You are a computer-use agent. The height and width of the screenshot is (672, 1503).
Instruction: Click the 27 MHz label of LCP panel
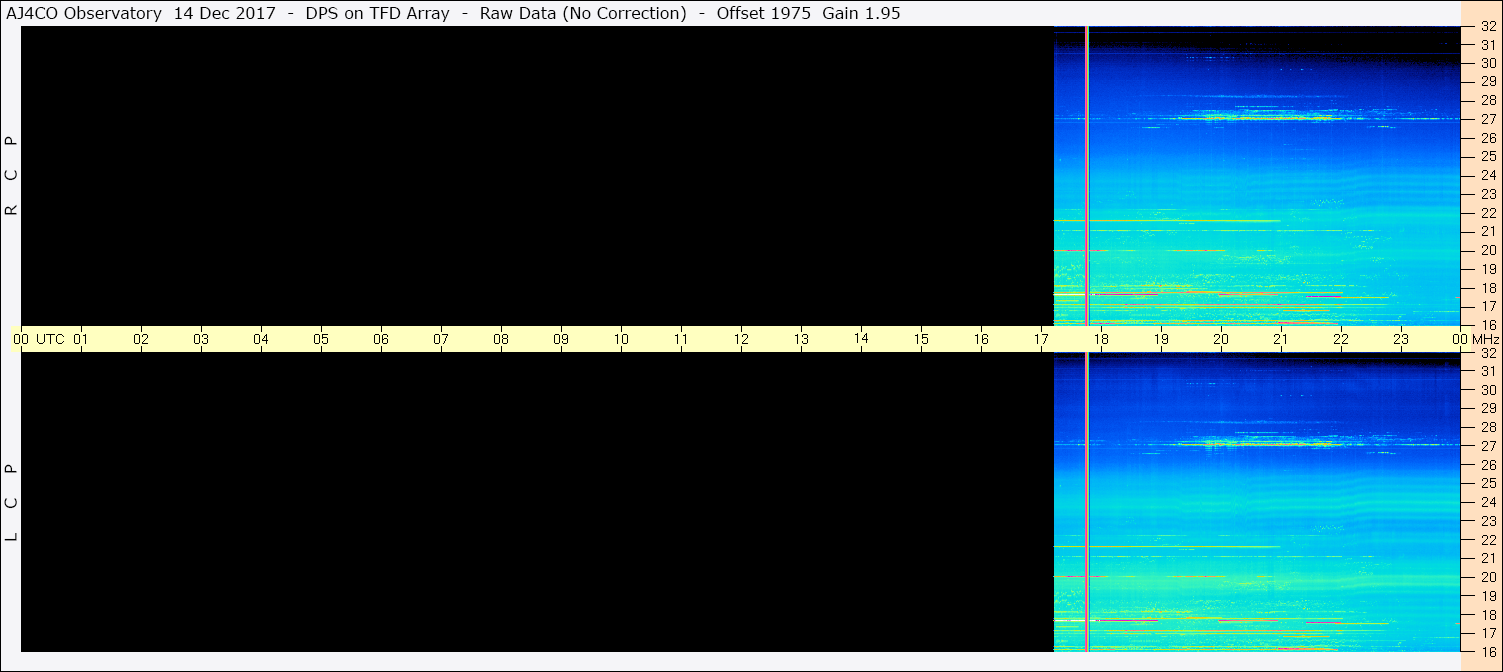point(1489,446)
